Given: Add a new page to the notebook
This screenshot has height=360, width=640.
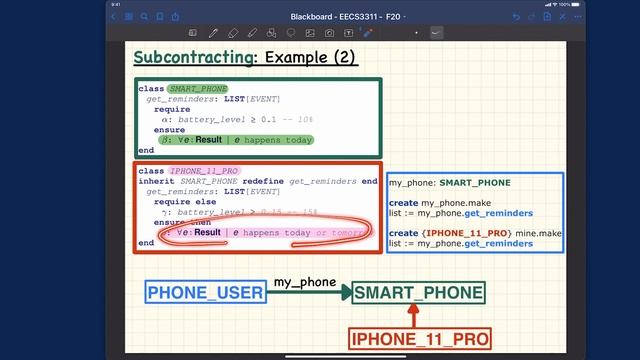Looking at the screenshot, I should [x=547, y=16].
